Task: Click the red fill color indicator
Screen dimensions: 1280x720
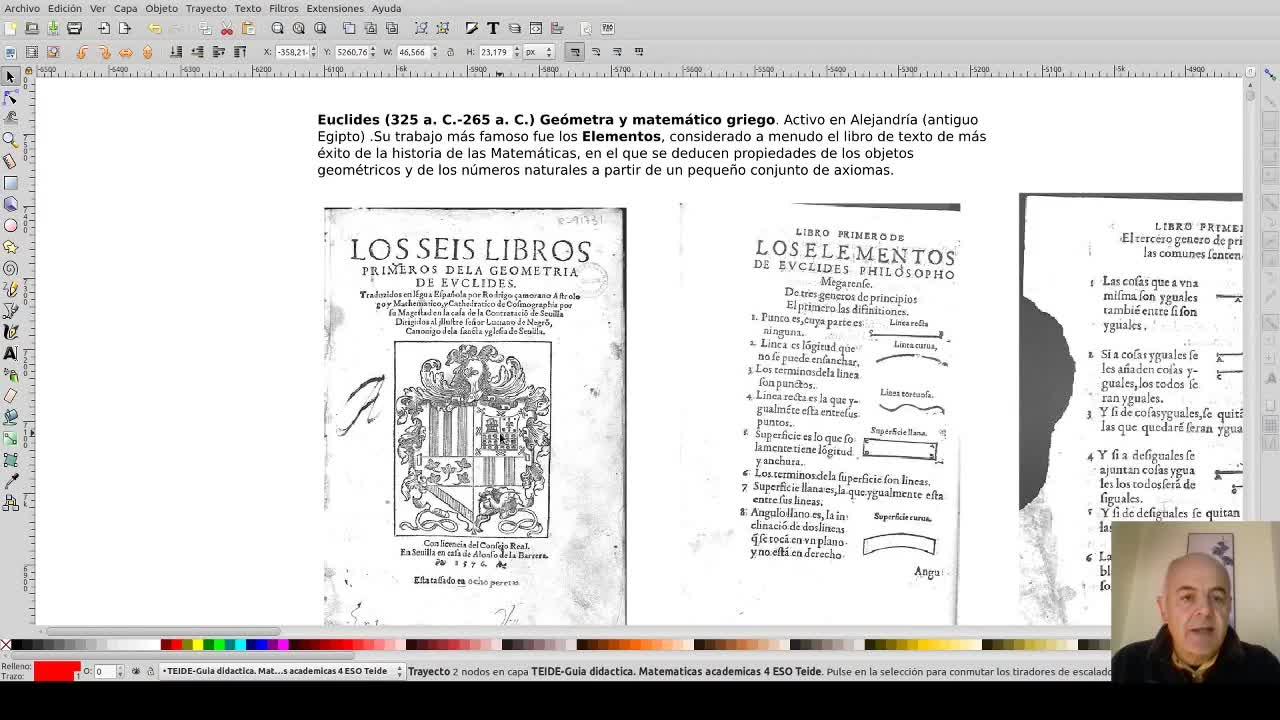Action: coord(57,671)
